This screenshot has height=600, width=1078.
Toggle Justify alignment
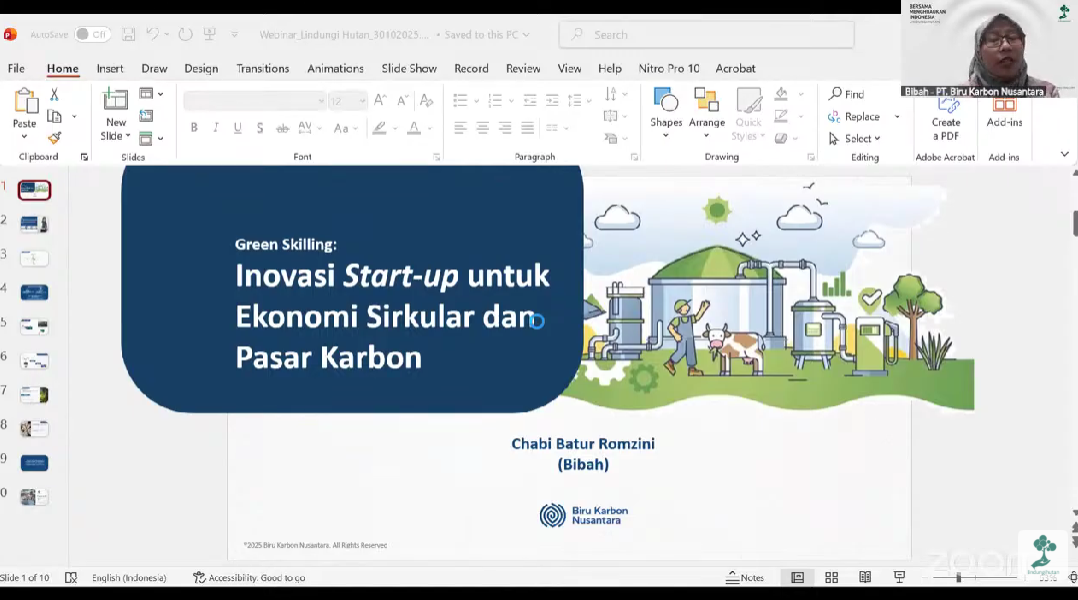click(x=527, y=128)
